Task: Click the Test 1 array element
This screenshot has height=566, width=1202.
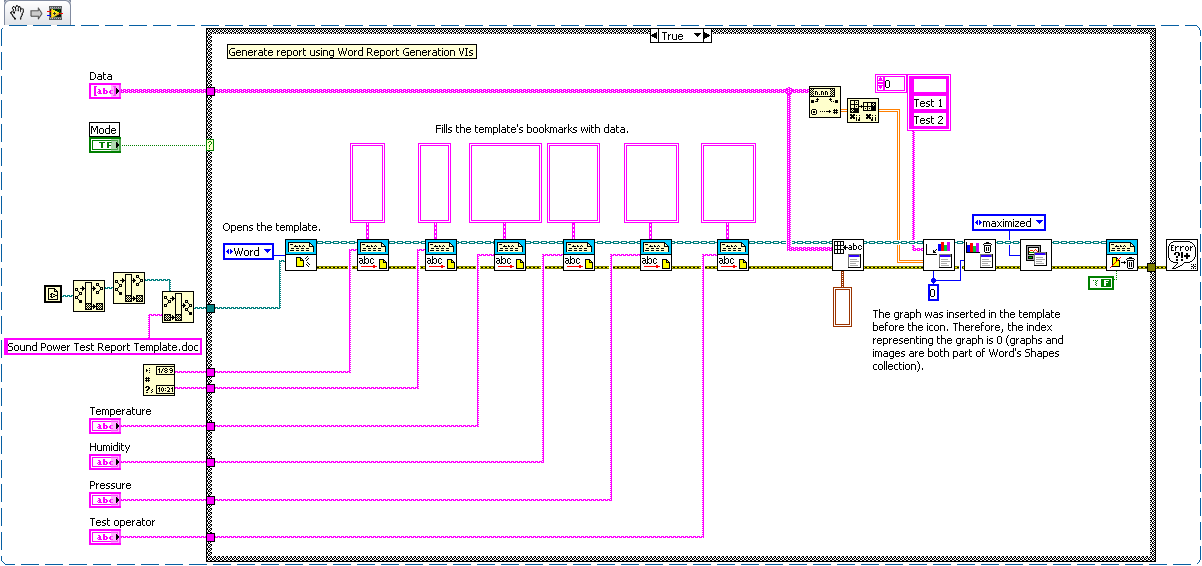Action: point(930,103)
